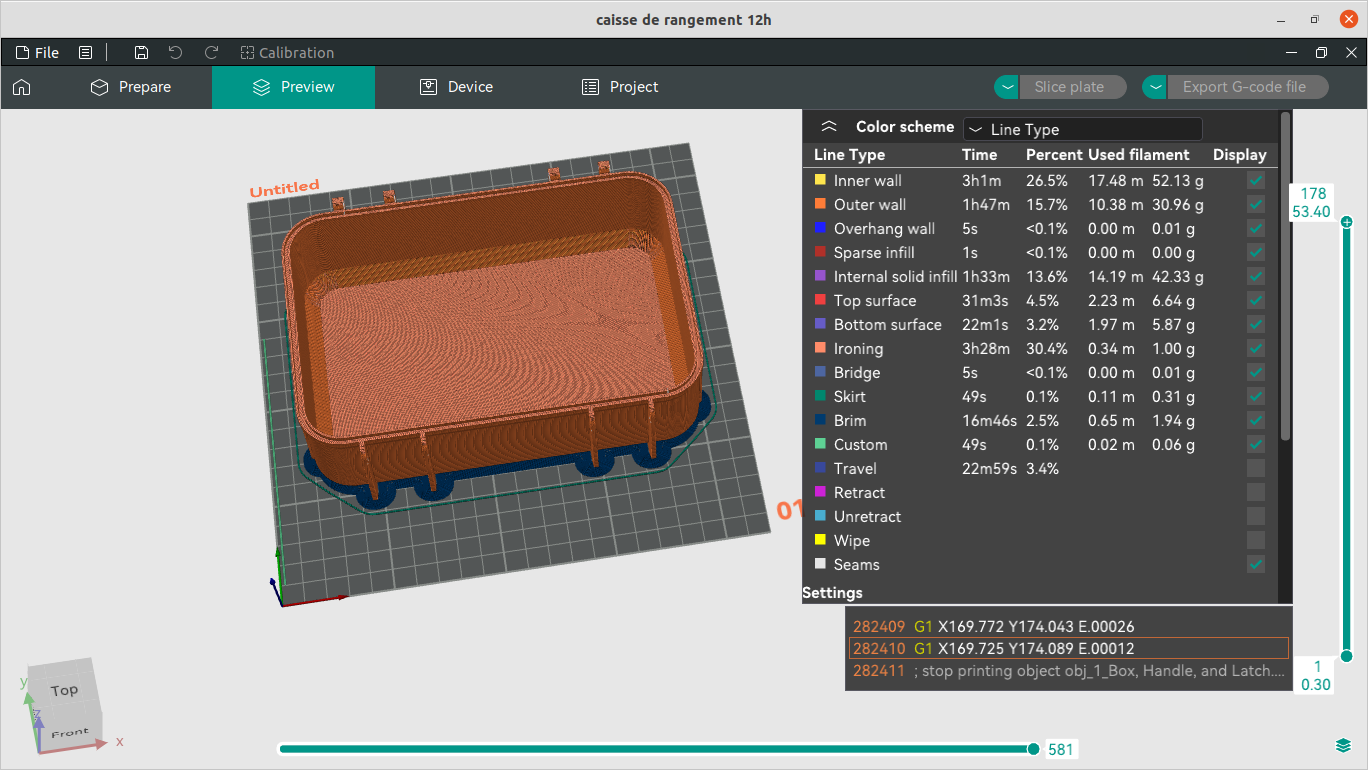Switch to the Prepare tab
This screenshot has width=1368, height=770.
pos(131,87)
